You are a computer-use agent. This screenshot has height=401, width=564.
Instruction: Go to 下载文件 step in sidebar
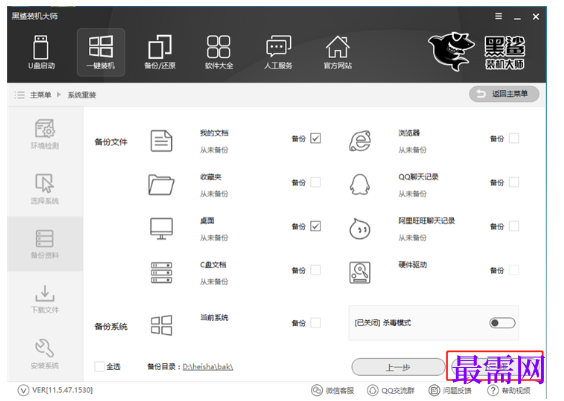pos(45,299)
